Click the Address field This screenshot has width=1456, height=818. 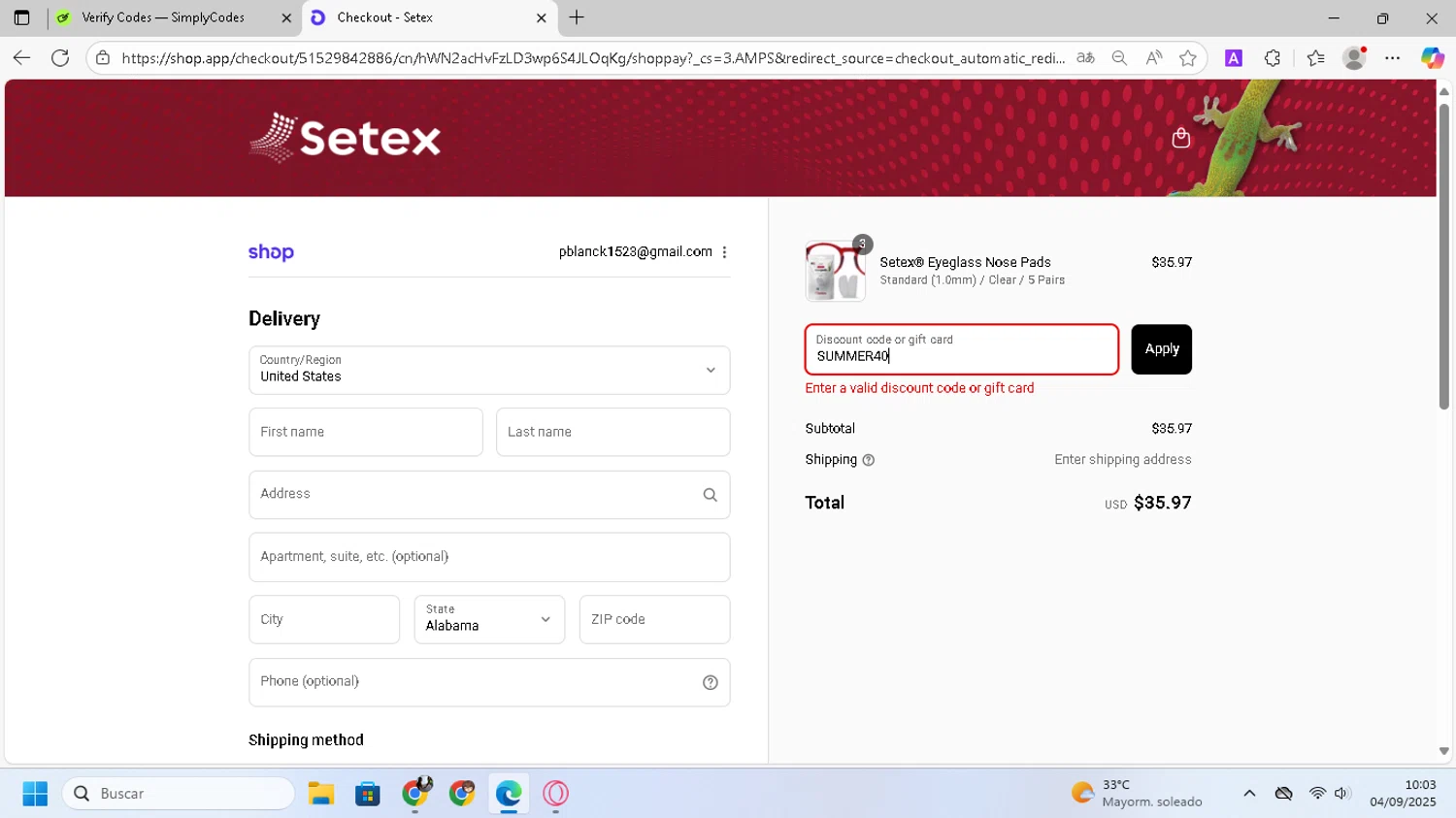(x=489, y=495)
